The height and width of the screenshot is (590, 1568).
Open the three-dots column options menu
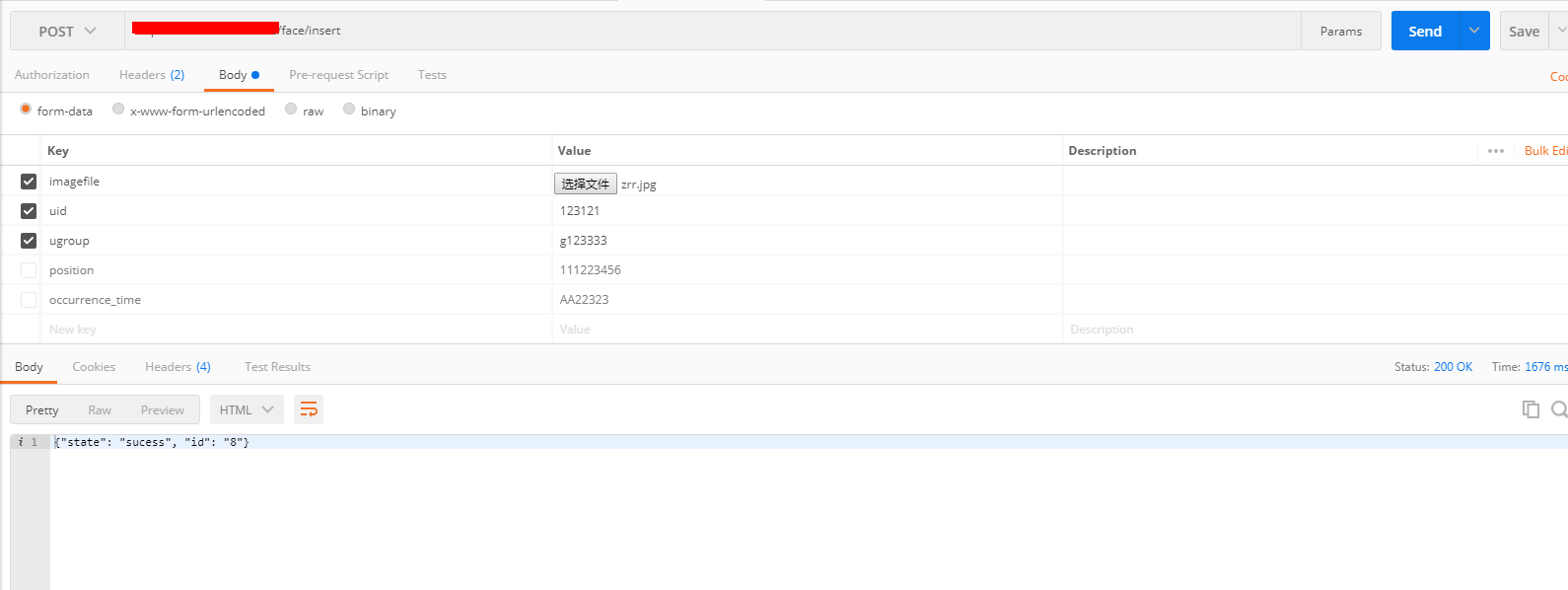tap(1495, 151)
